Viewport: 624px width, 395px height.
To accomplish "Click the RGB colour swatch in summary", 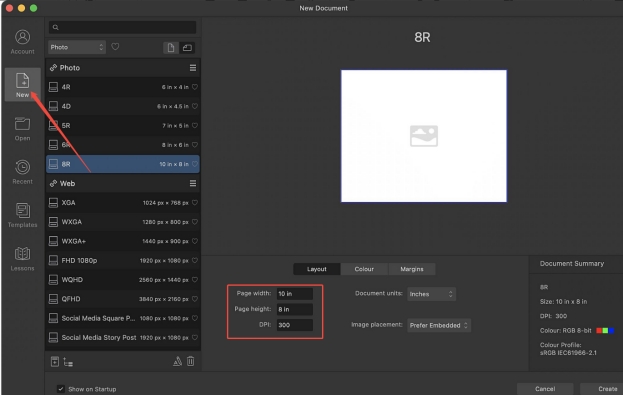I will click(605, 331).
